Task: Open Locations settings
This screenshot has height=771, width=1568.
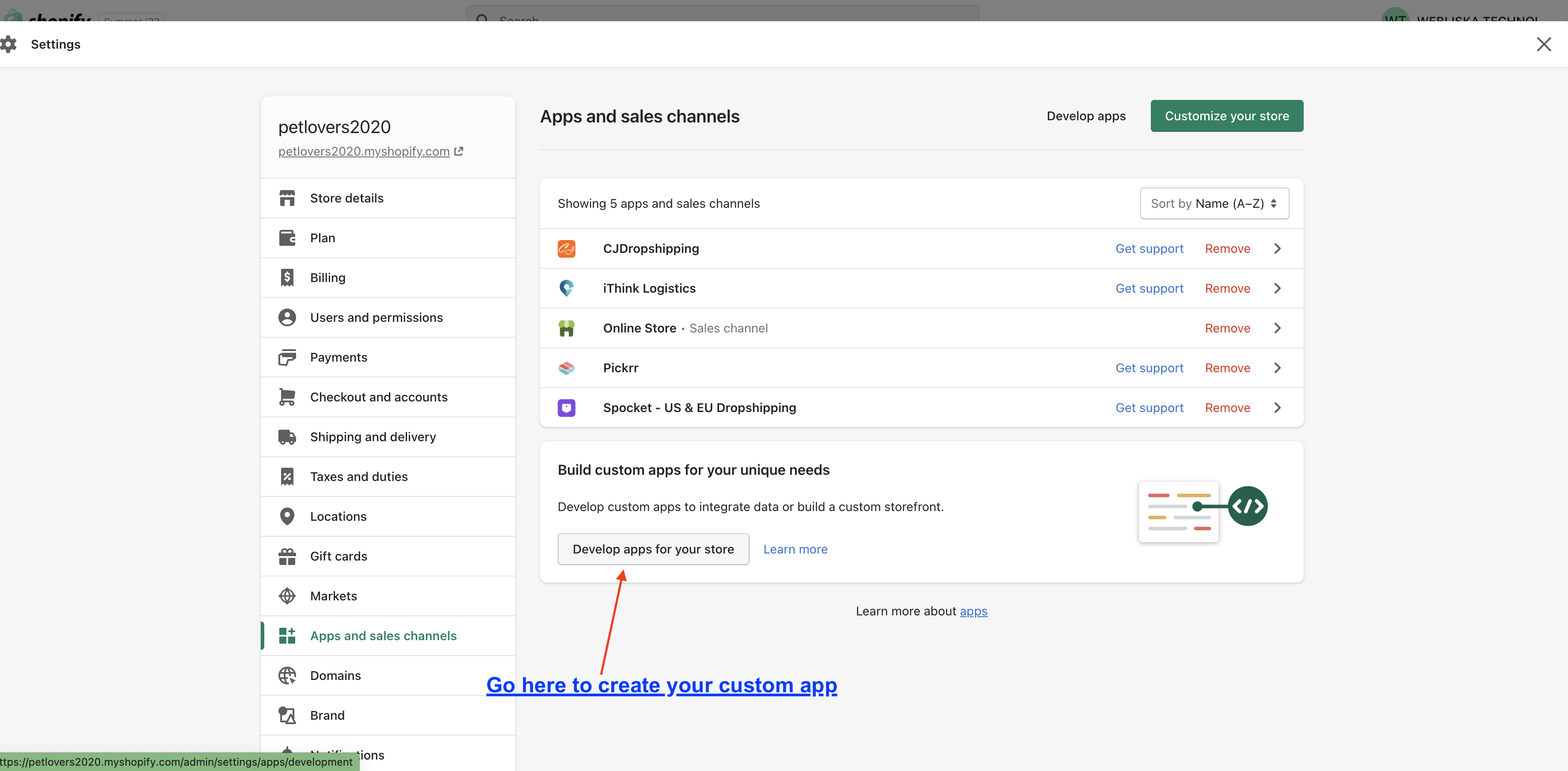Action: pos(388,516)
